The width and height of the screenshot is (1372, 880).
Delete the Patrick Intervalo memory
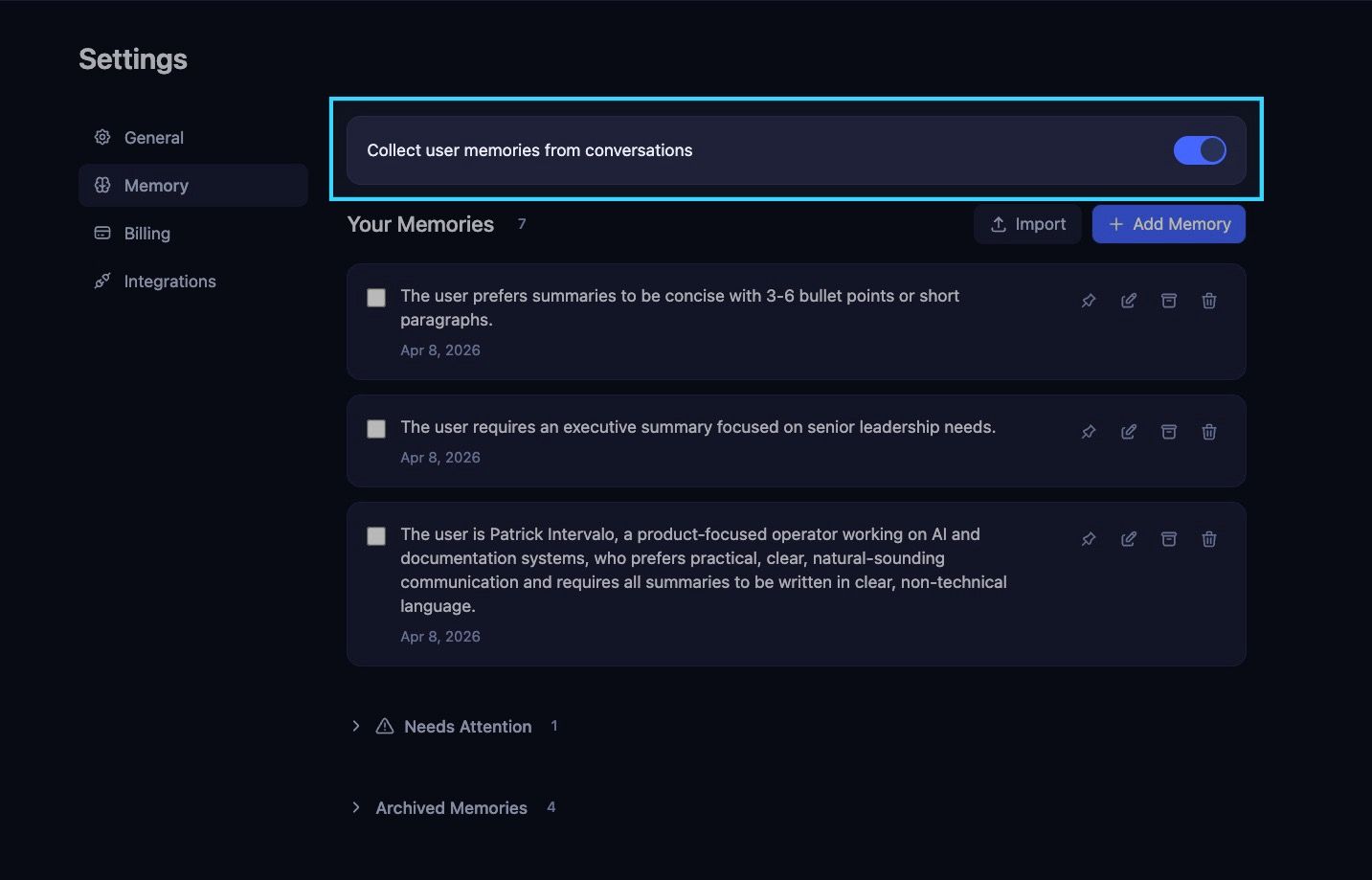(1209, 539)
